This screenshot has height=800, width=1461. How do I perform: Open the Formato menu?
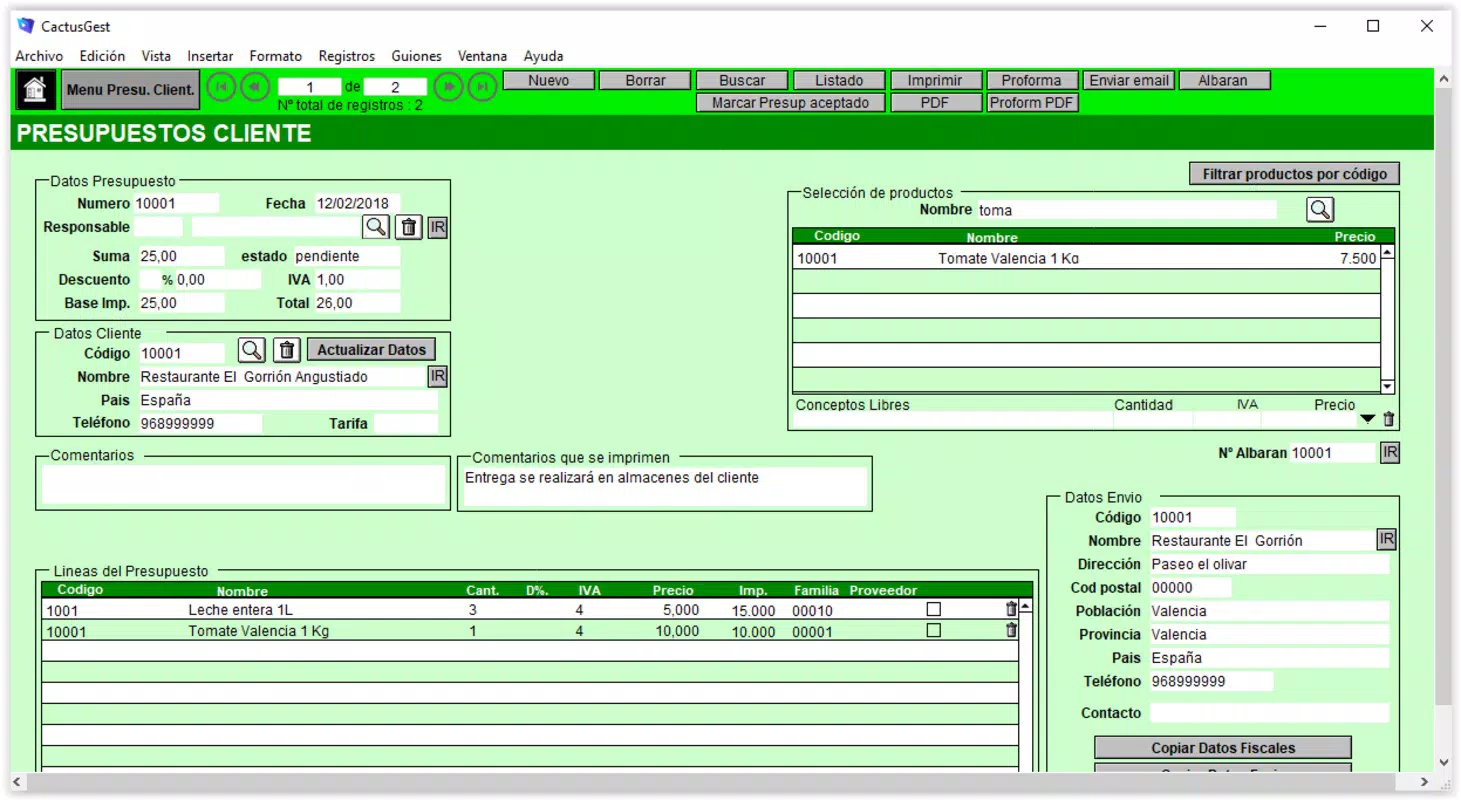click(276, 56)
